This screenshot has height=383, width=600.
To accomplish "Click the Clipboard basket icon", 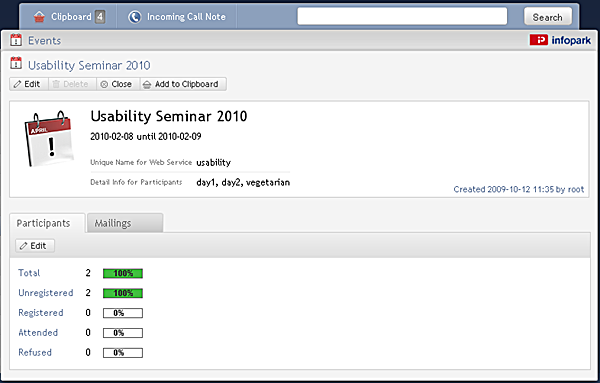I will coord(39,17).
